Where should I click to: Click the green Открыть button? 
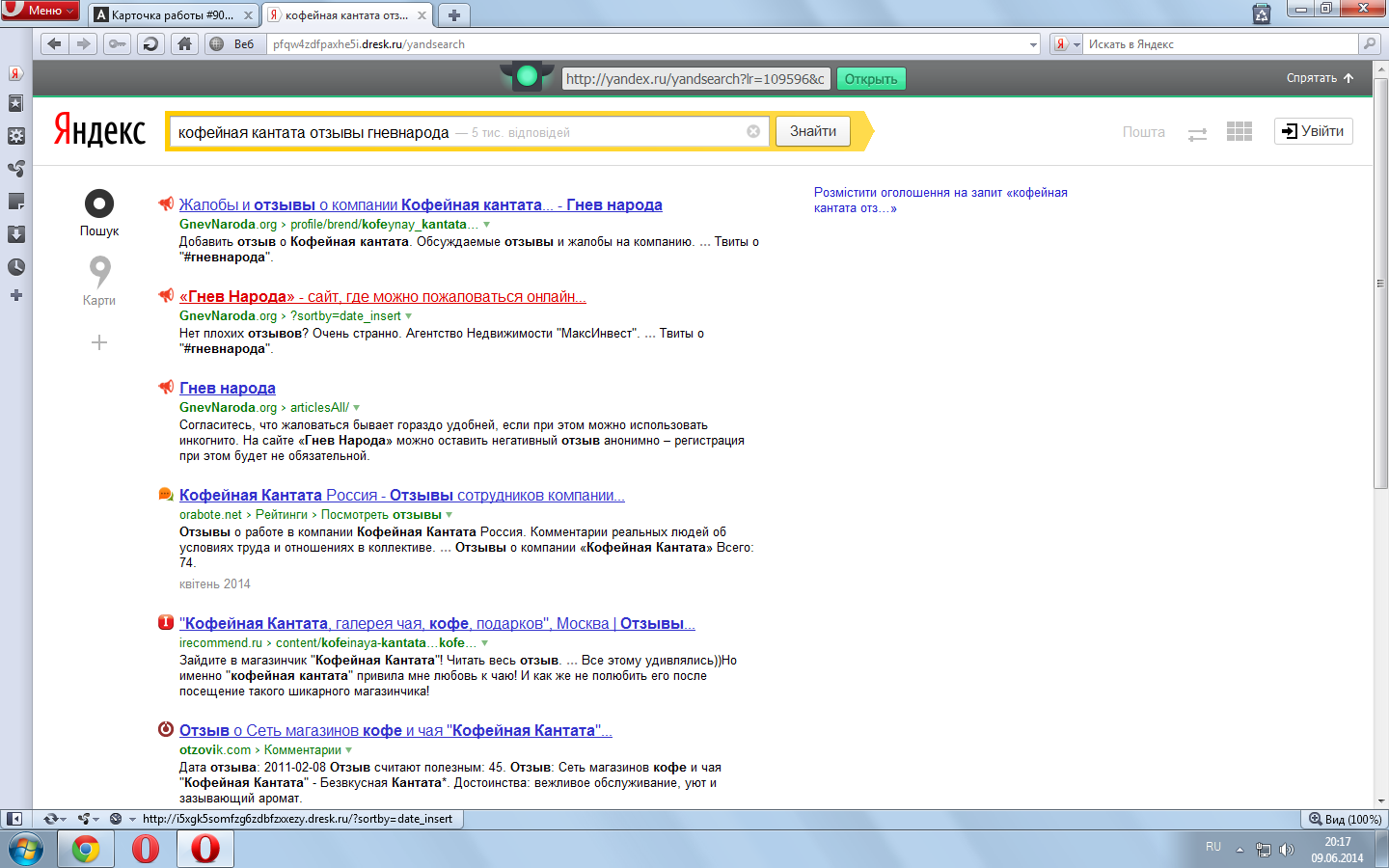coord(871,79)
